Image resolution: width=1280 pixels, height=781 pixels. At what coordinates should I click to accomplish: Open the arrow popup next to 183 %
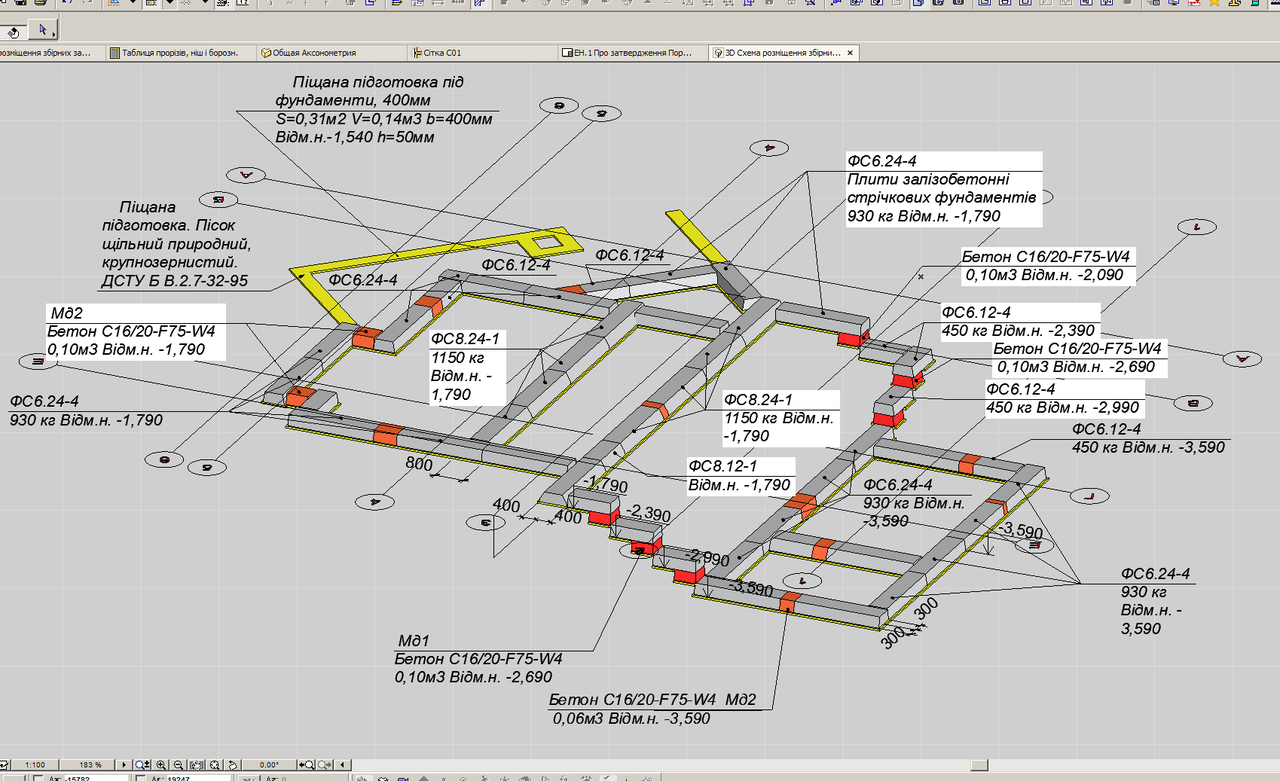tap(124, 765)
